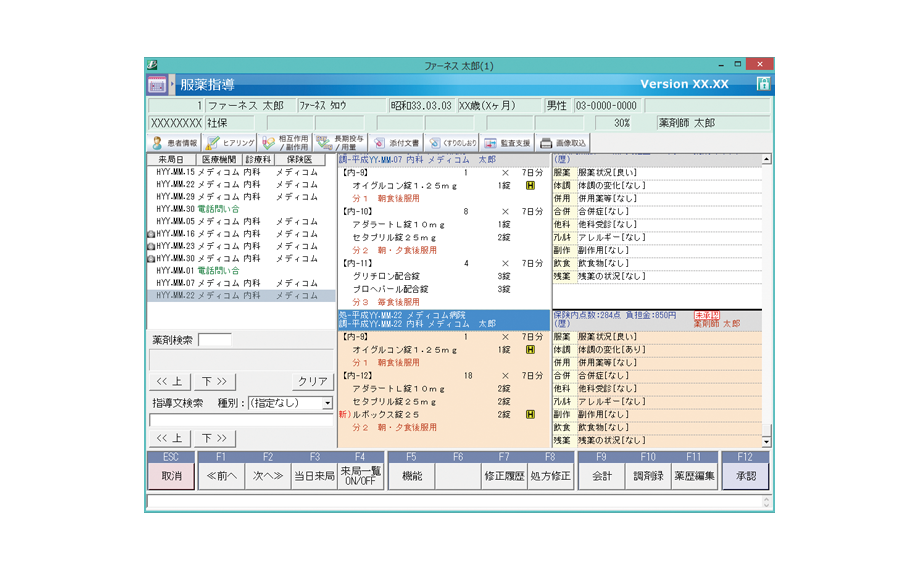
Task: Click the scrollbar down arrow in history panel
Action: pyautogui.click(x=767, y=441)
